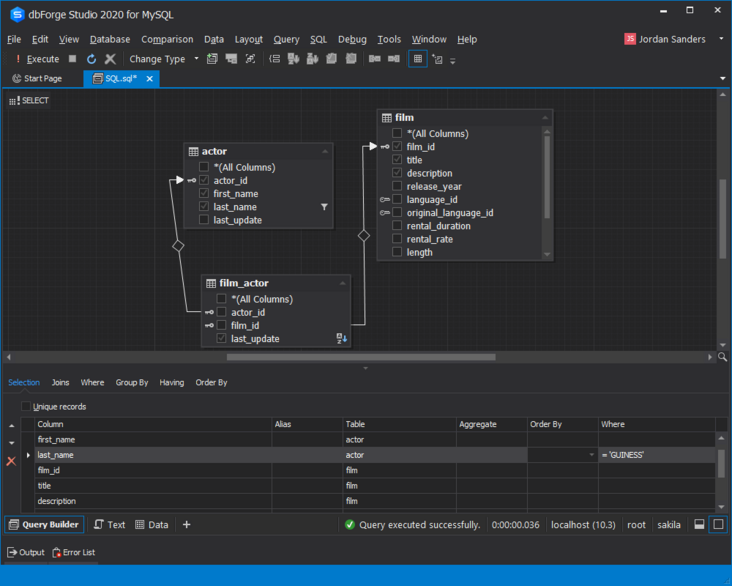Viewport: 732px width, 586px height.
Task: Enable the Unique records checkbox
Action: pyautogui.click(x=26, y=407)
